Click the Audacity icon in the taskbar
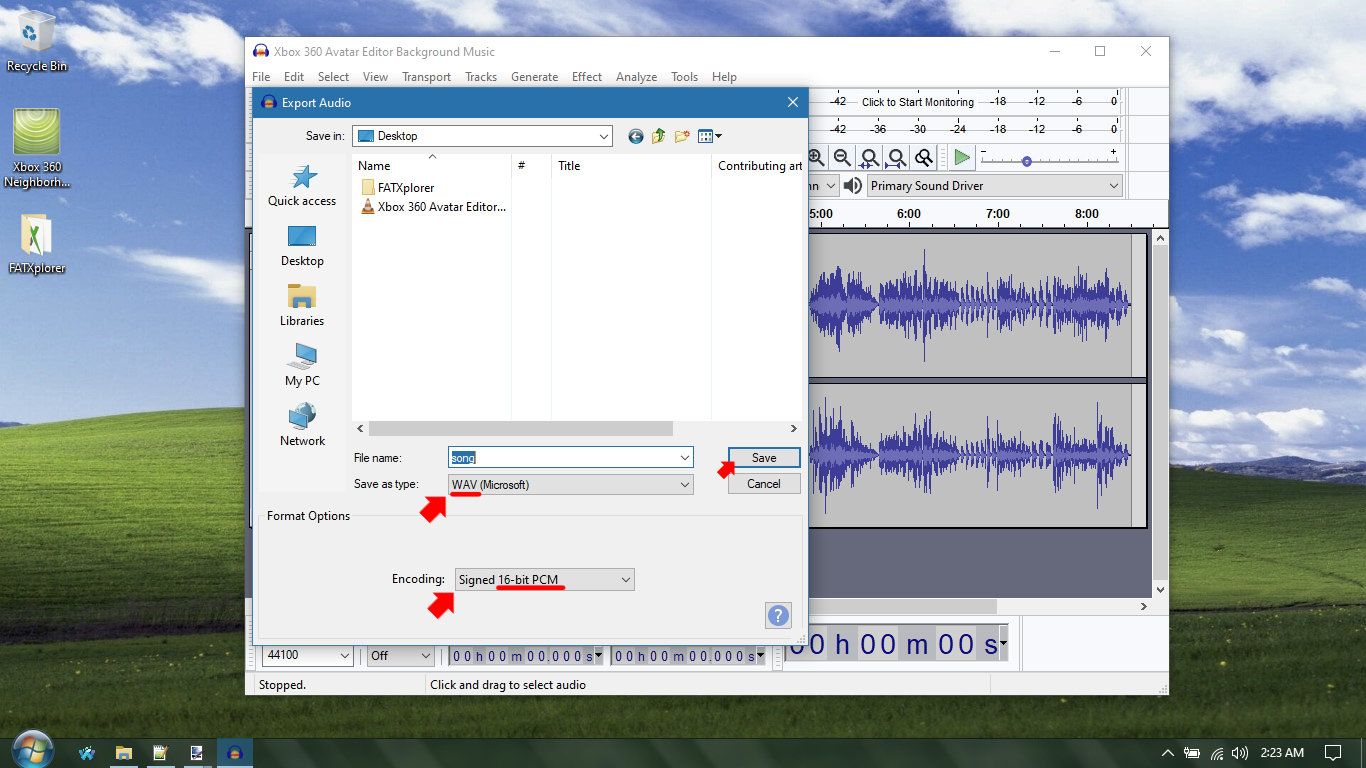 pyautogui.click(x=235, y=753)
